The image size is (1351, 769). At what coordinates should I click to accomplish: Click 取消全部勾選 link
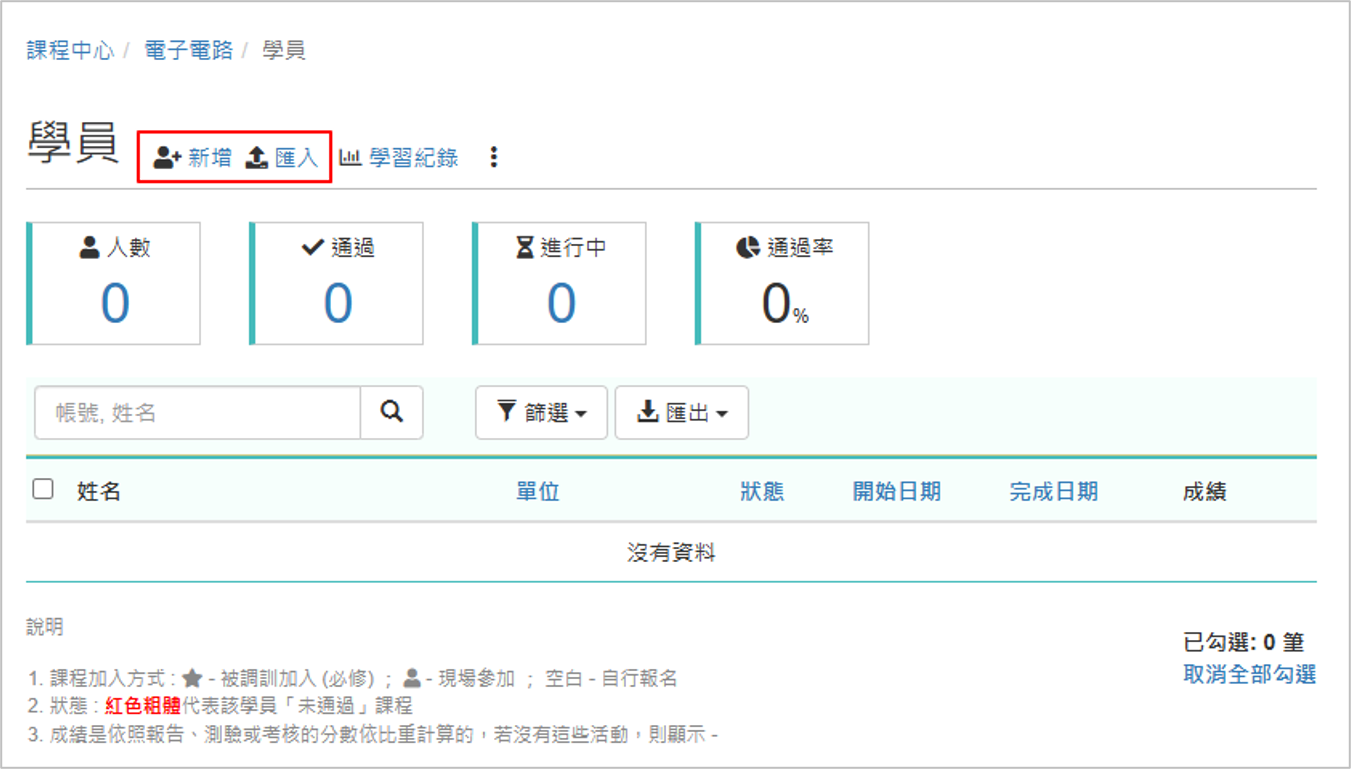click(x=1249, y=674)
